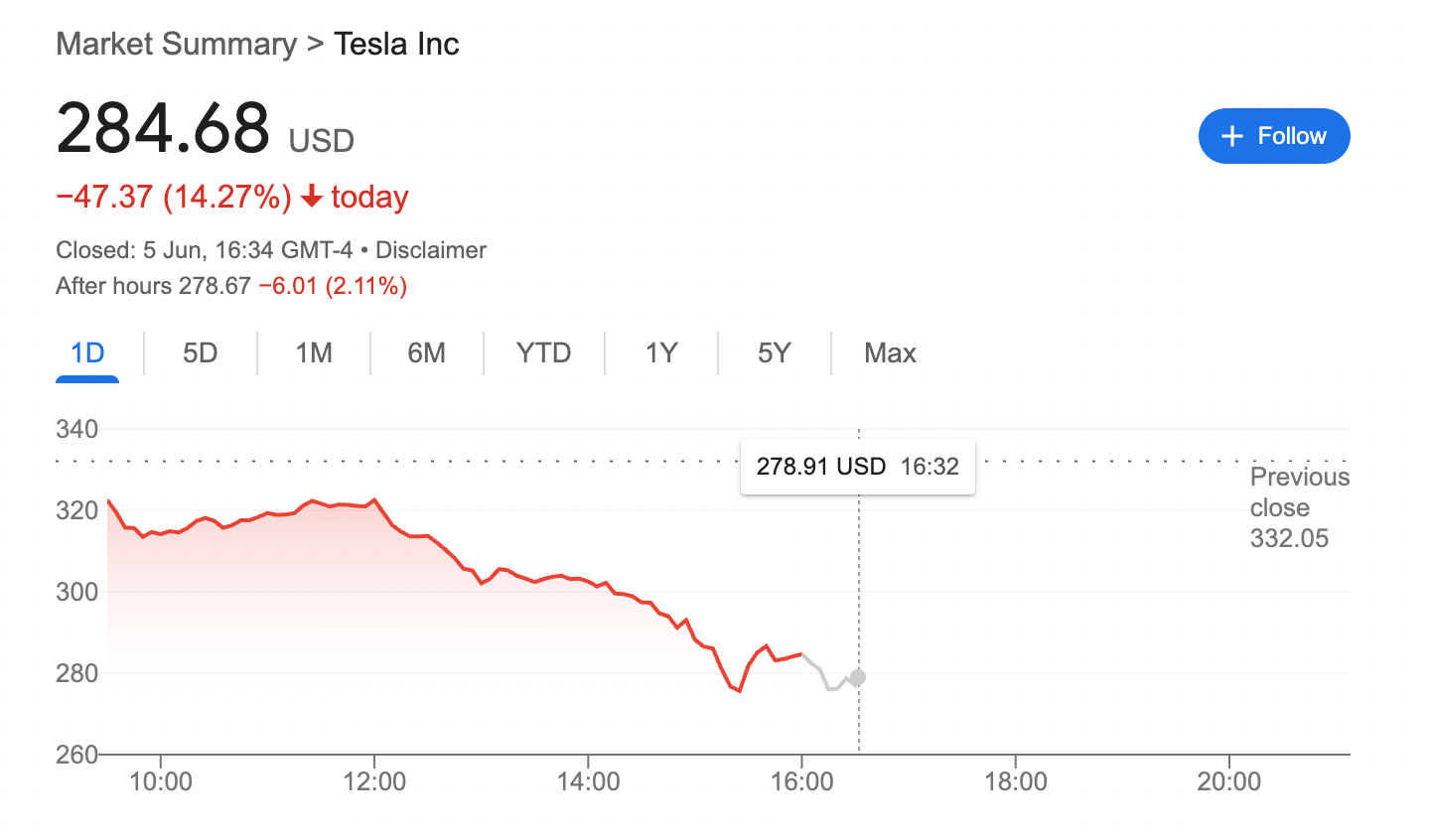This screenshot has width=1430, height=840.
Task: Click the 284.68 stock price
Action: [x=163, y=128]
